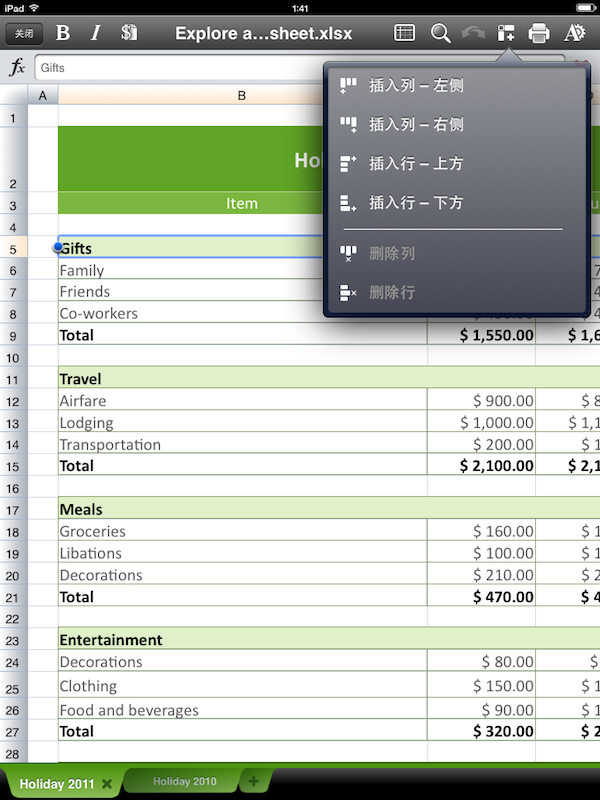
Task: Toggle italic formatting in toolbar
Action: pyautogui.click(x=96, y=33)
